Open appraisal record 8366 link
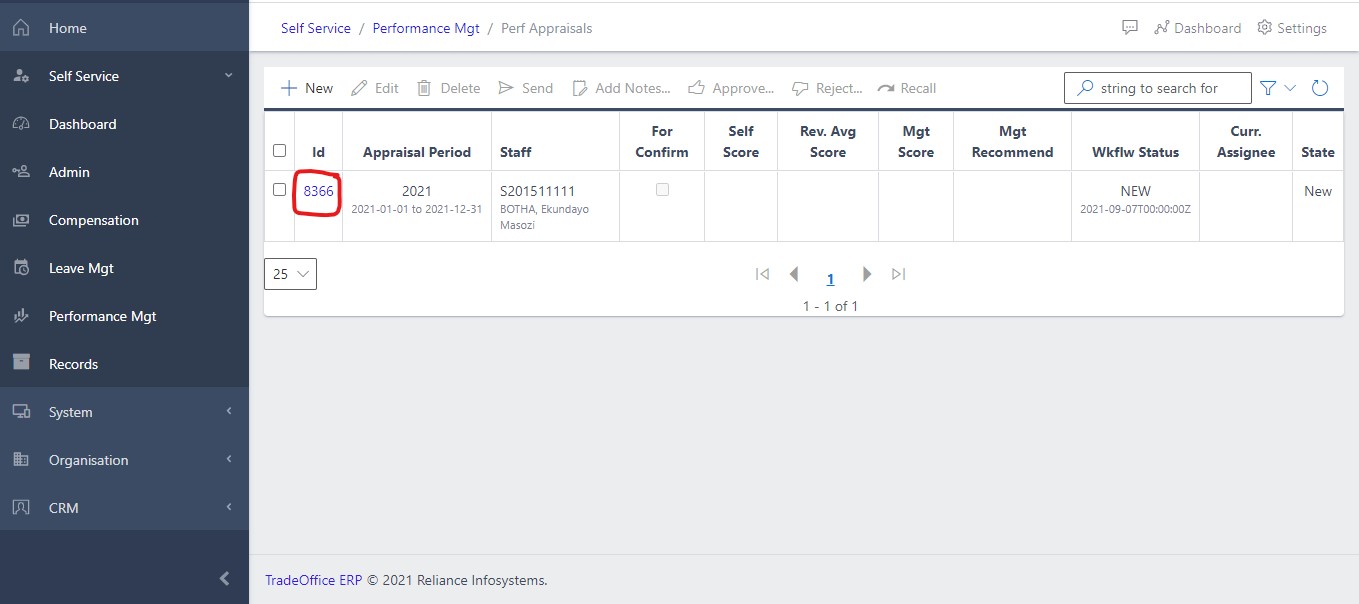1359x604 pixels. [317, 190]
